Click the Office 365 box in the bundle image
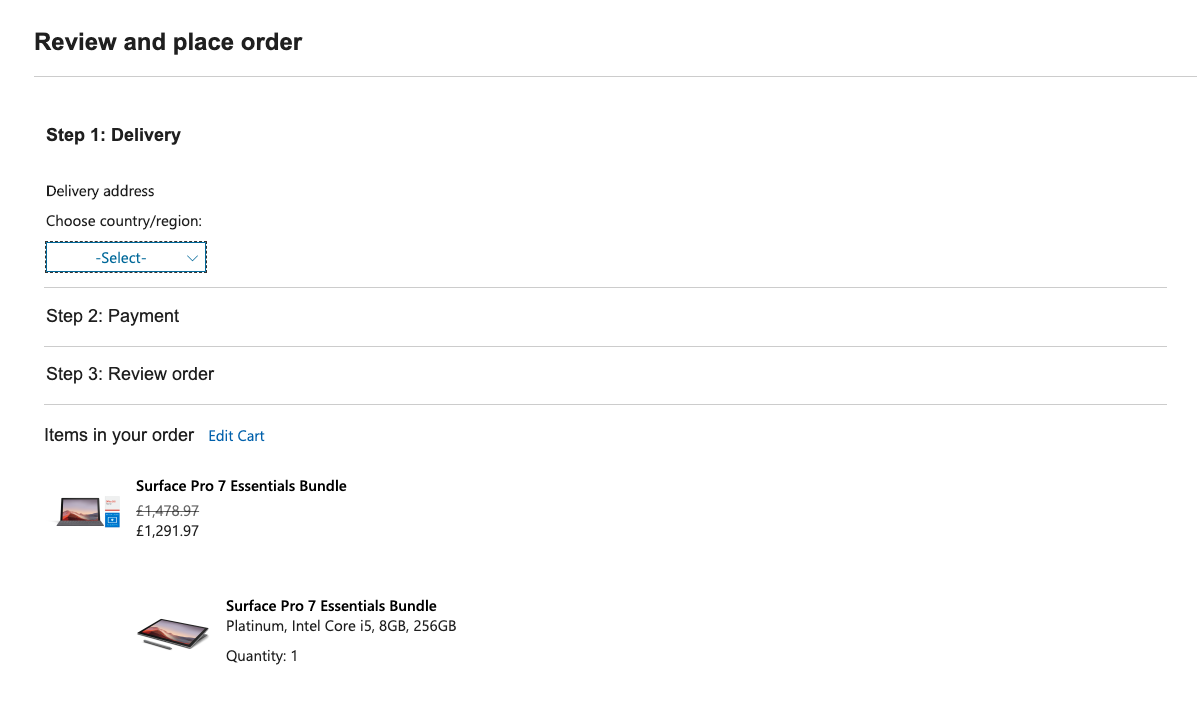The height and width of the screenshot is (716, 1197). click(x=112, y=503)
